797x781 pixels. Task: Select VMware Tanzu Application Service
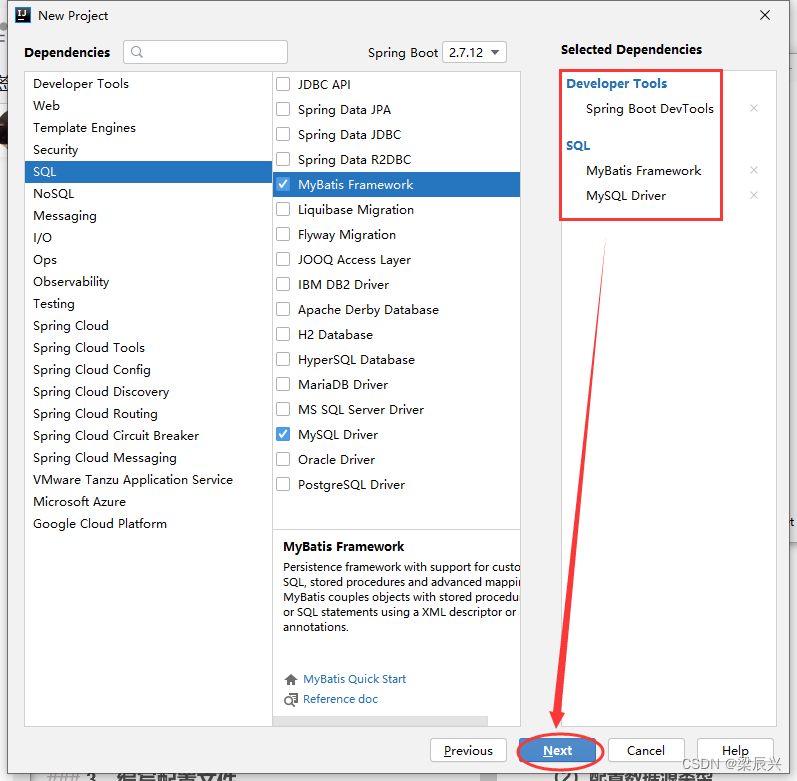click(148, 480)
